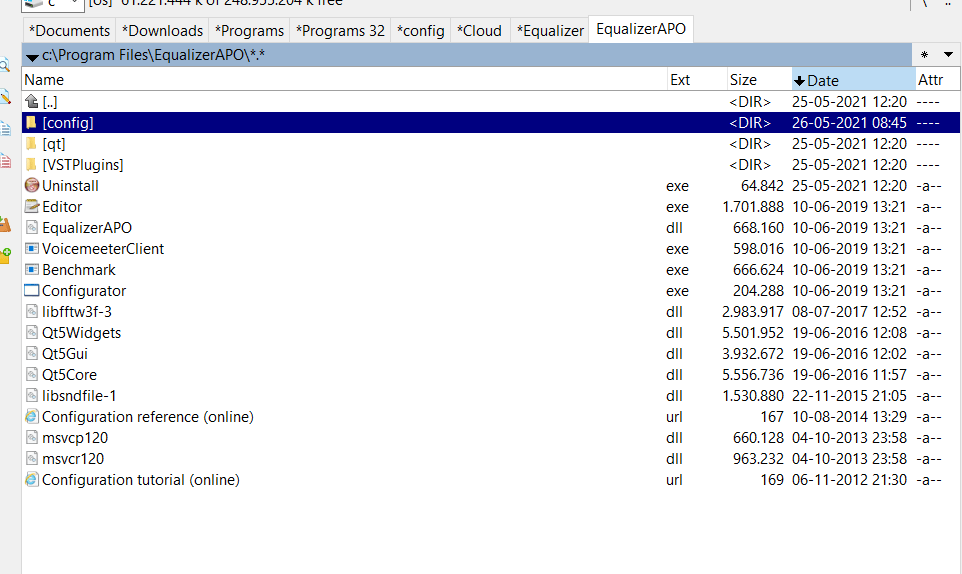
Task: Click the Configuration tutorial url icon
Action: pyautogui.click(x=32, y=480)
